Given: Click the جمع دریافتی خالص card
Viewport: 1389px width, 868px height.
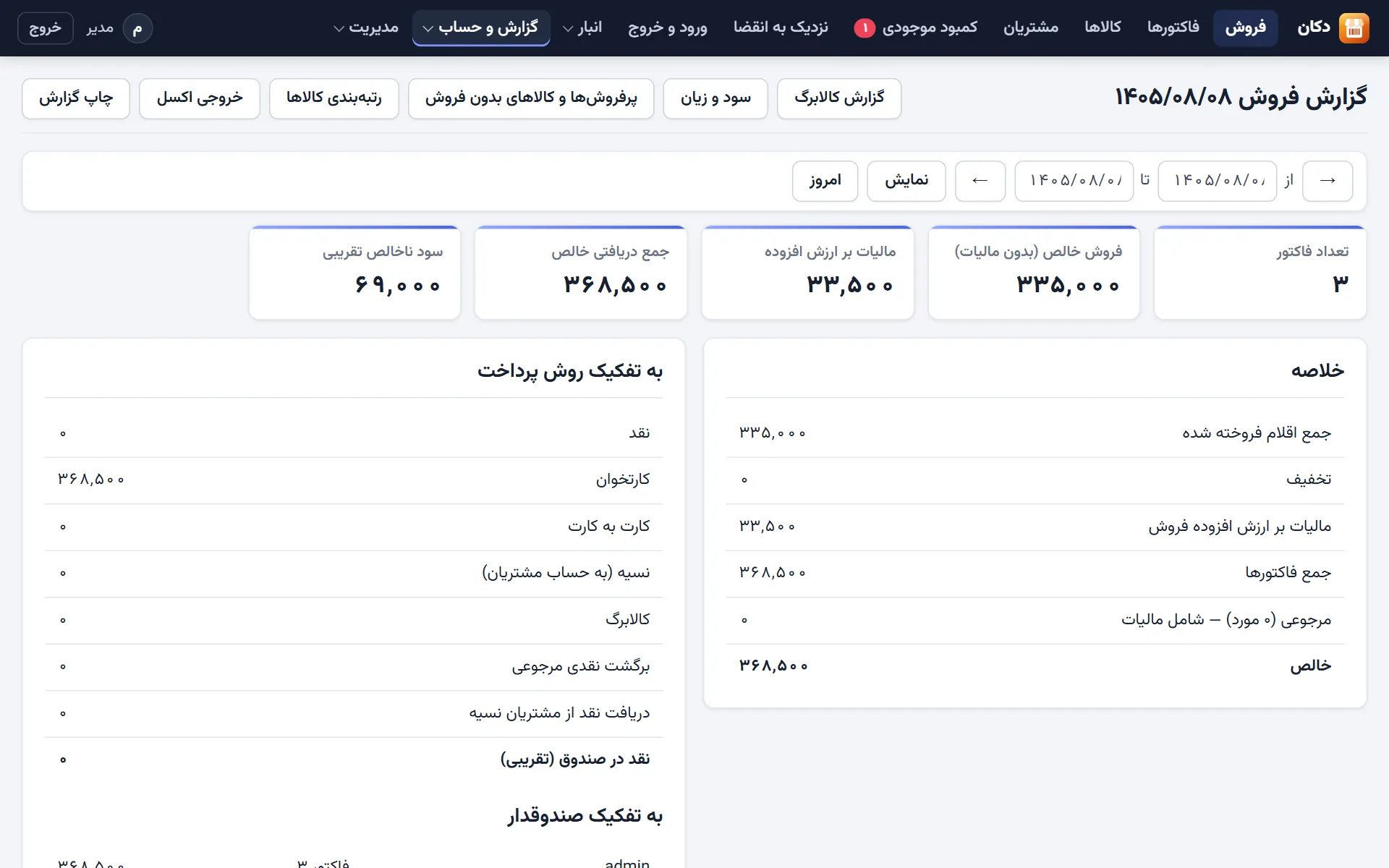Looking at the screenshot, I should point(581,273).
